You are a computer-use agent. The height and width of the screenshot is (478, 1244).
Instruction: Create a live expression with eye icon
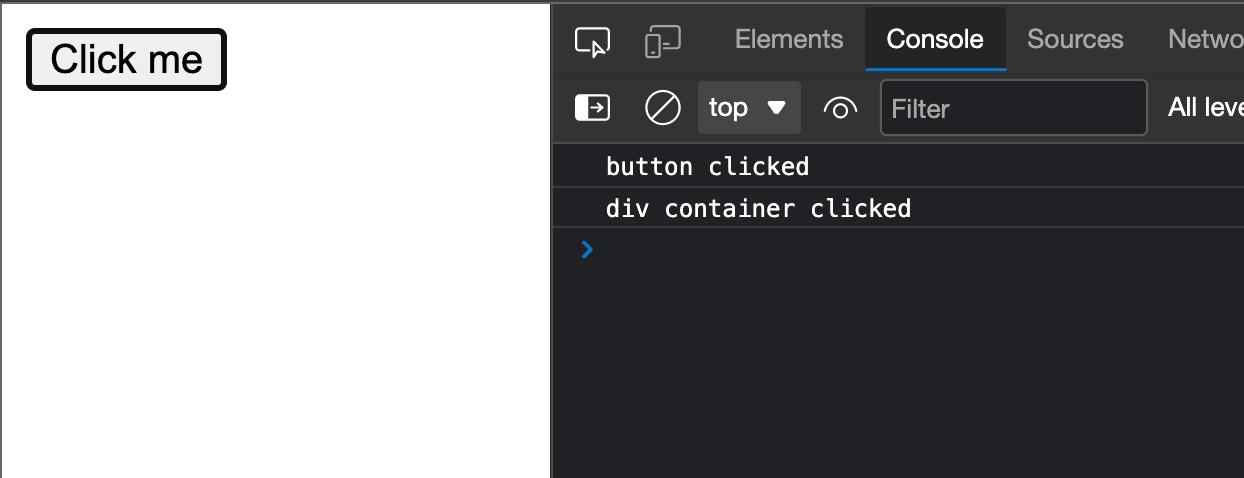pyautogui.click(x=840, y=107)
